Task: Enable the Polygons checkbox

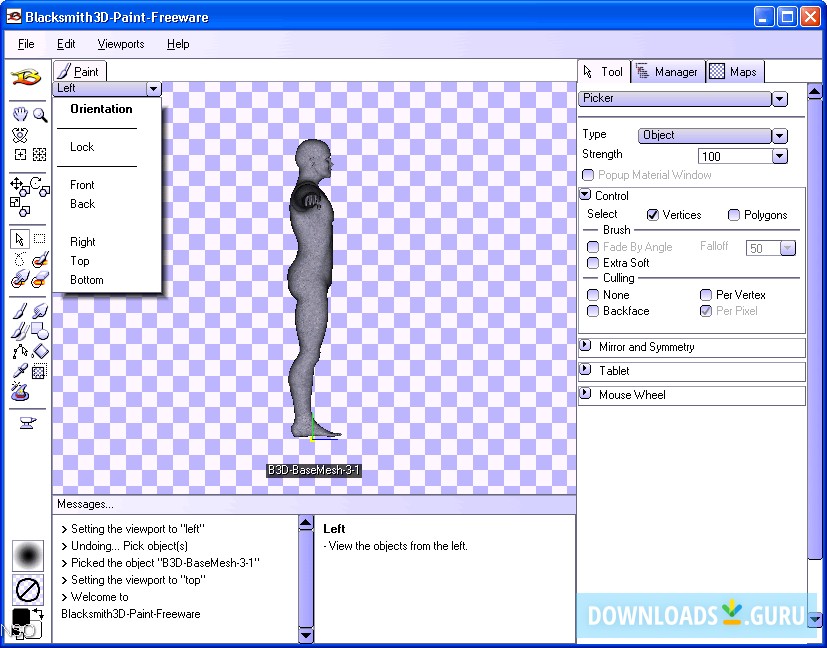Action: point(734,215)
